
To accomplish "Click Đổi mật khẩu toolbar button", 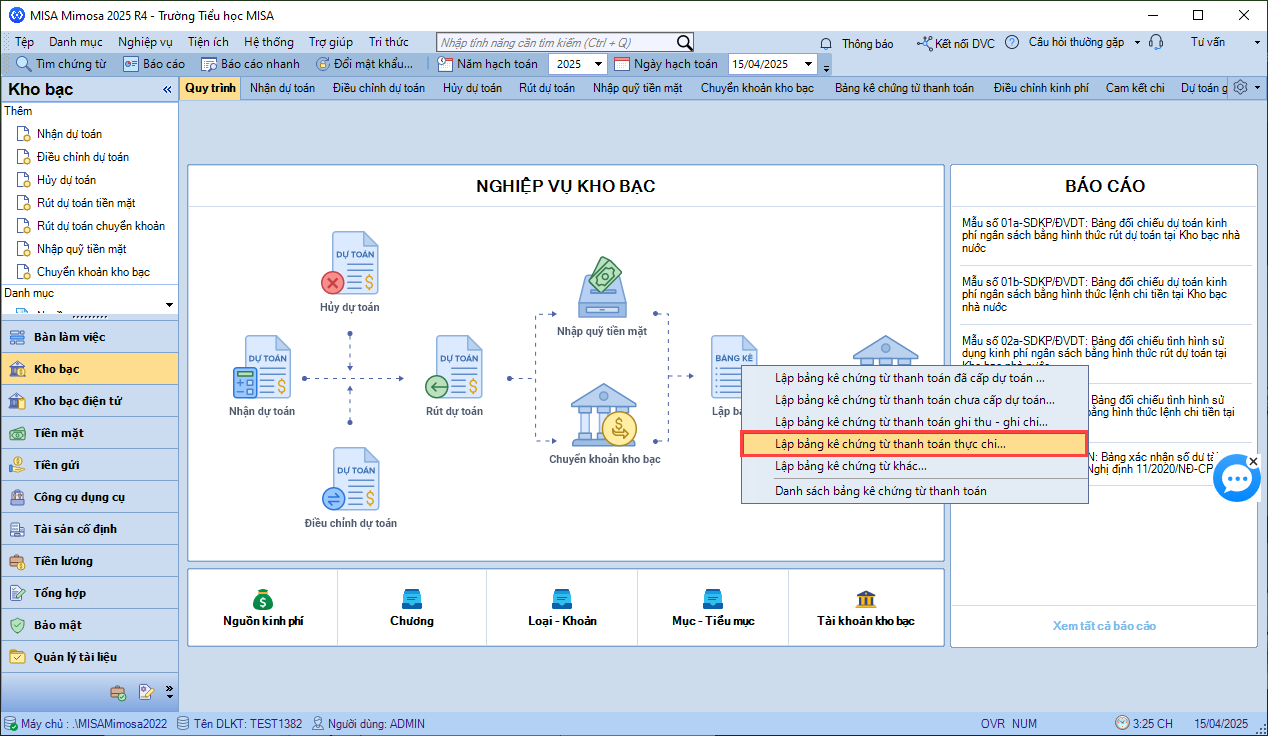I will coord(365,64).
